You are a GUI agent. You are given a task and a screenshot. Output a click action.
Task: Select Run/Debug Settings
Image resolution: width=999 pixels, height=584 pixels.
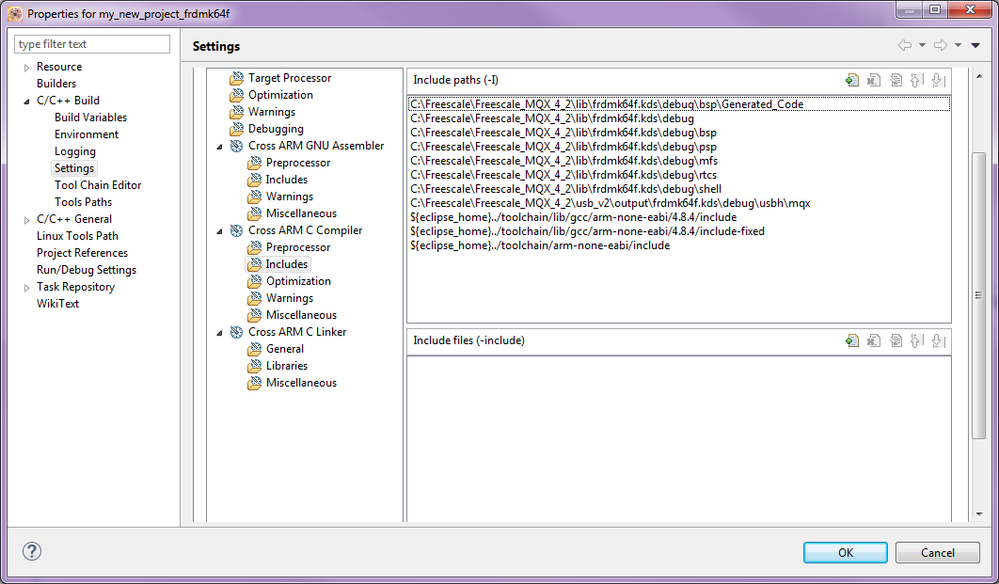86,270
